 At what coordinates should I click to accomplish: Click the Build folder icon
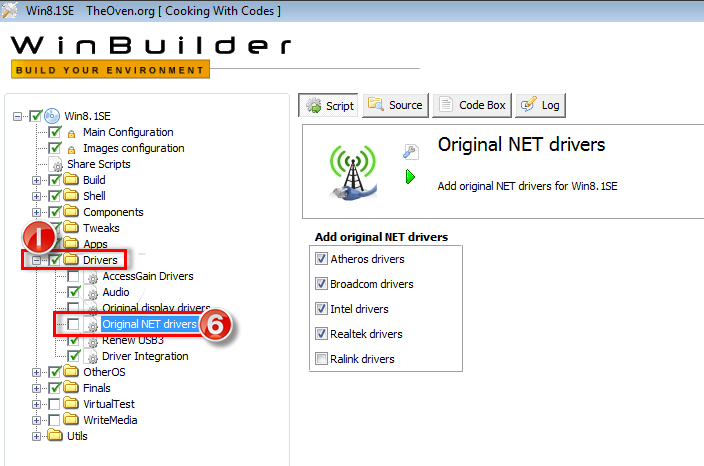click(70, 180)
